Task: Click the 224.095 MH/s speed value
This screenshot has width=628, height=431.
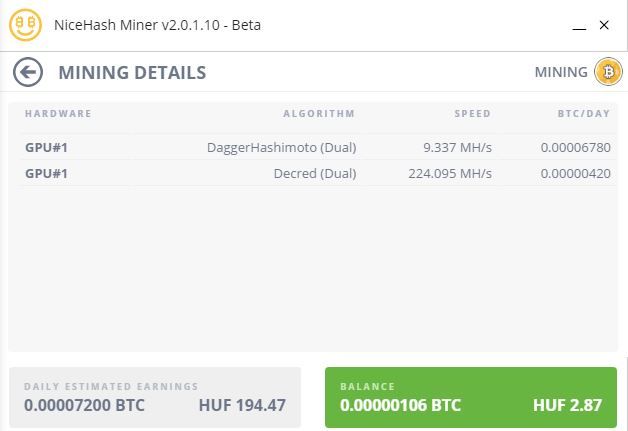Action: click(450, 173)
